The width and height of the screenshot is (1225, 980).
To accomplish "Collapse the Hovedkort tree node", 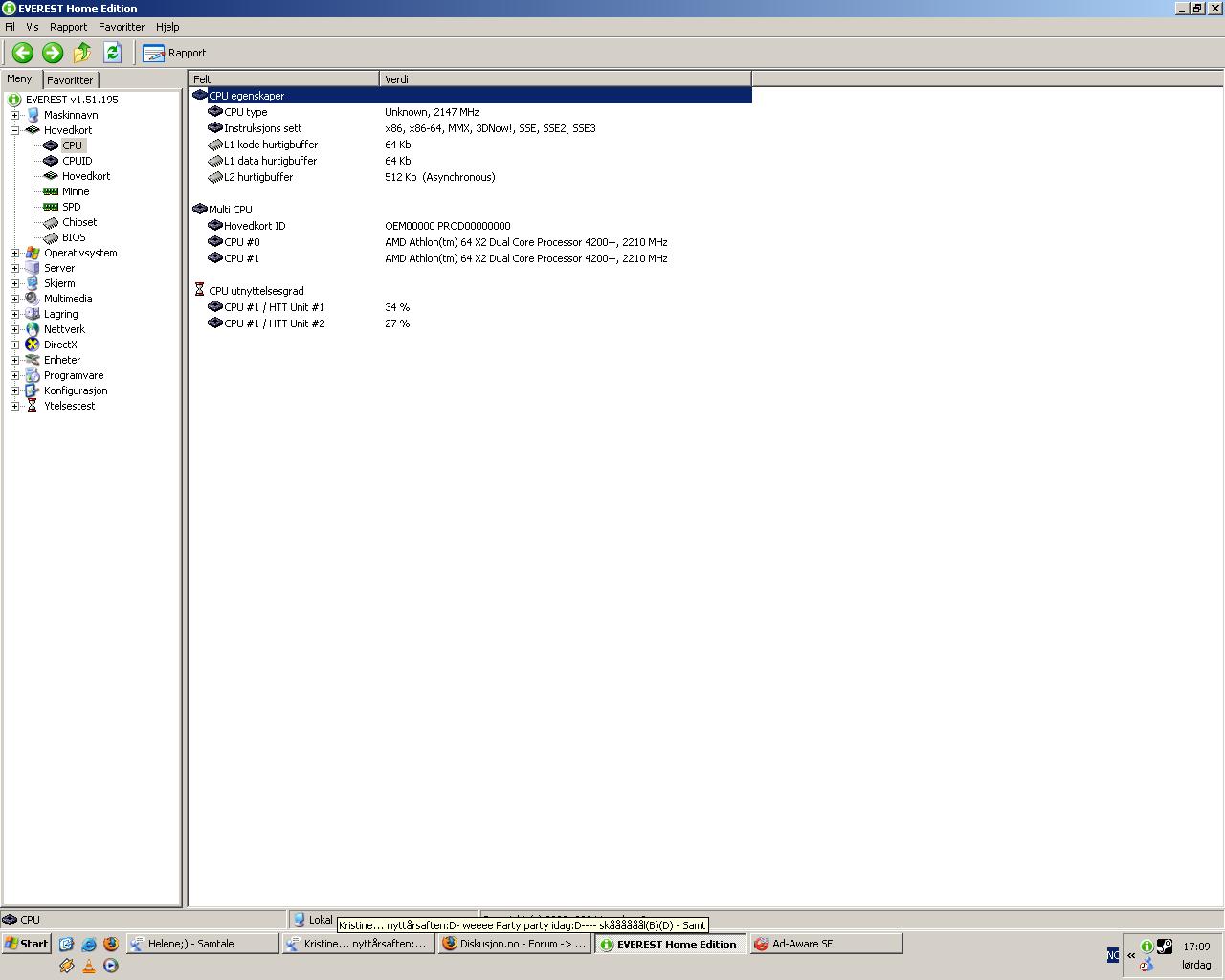I will pyautogui.click(x=14, y=130).
